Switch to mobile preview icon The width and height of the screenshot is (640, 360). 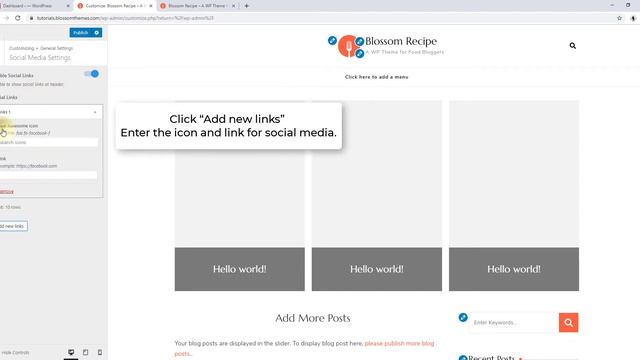[100, 352]
